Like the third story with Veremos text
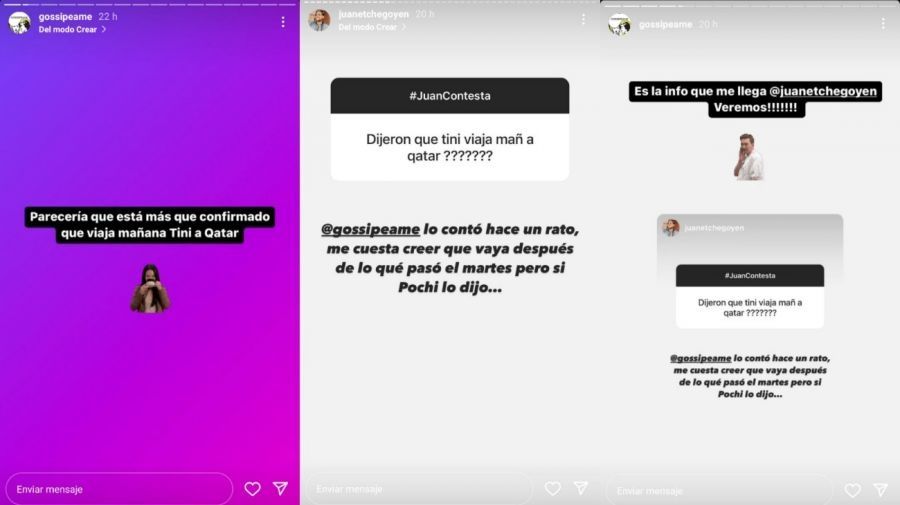Screen dimensions: 900x505 (x=853, y=490)
